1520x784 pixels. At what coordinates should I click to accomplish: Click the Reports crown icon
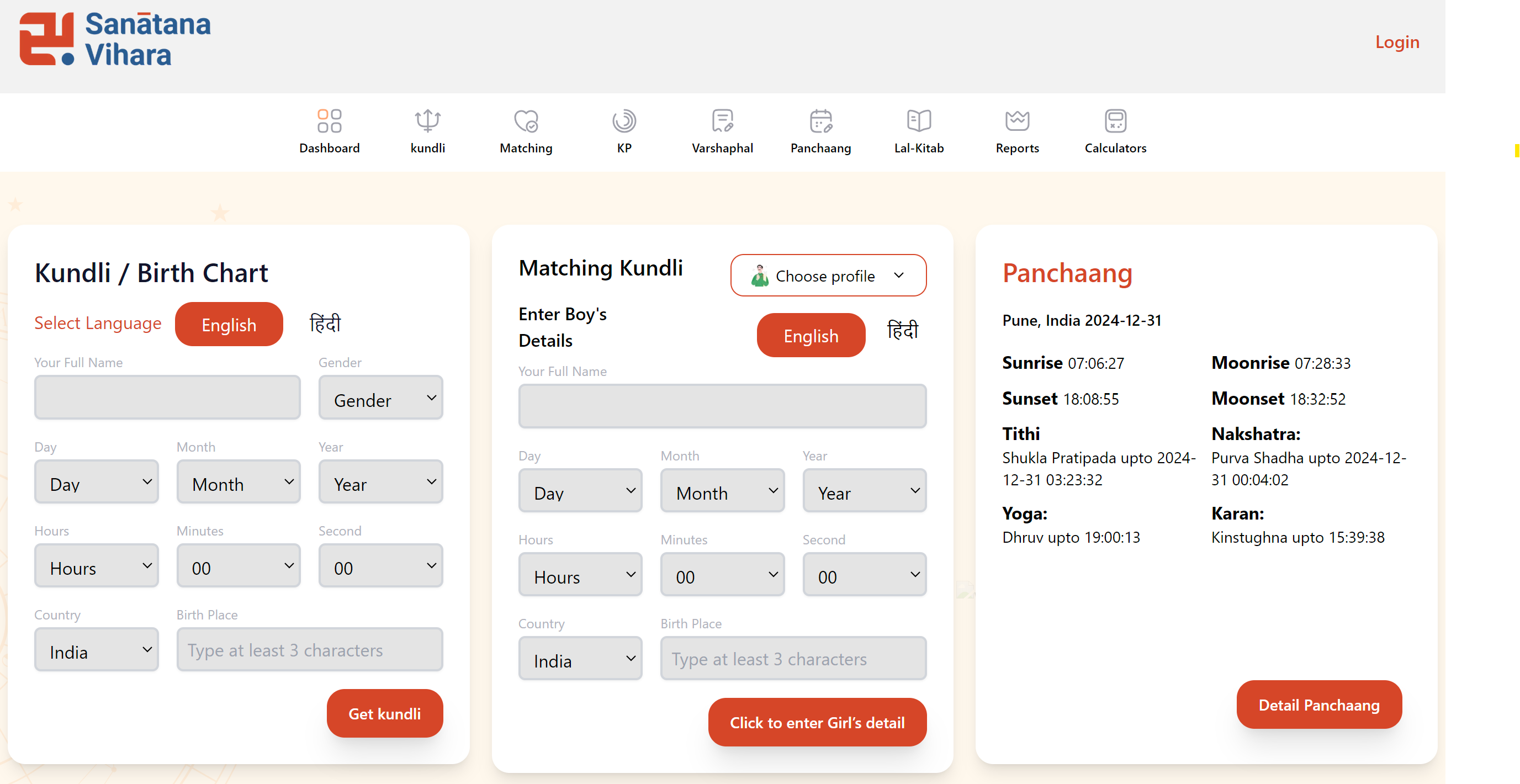(x=1017, y=121)
